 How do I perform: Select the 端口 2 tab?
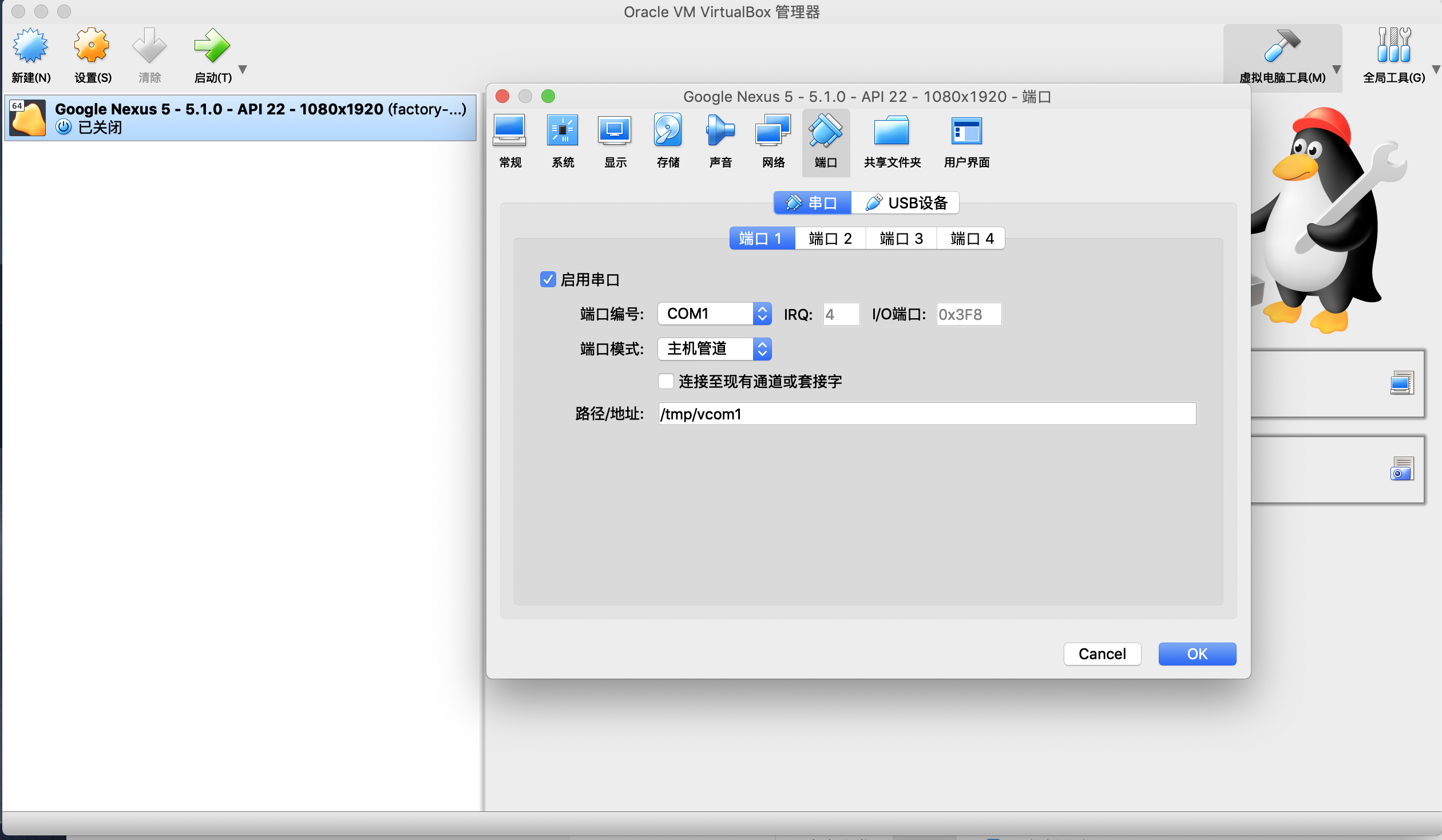pos(830,238)
